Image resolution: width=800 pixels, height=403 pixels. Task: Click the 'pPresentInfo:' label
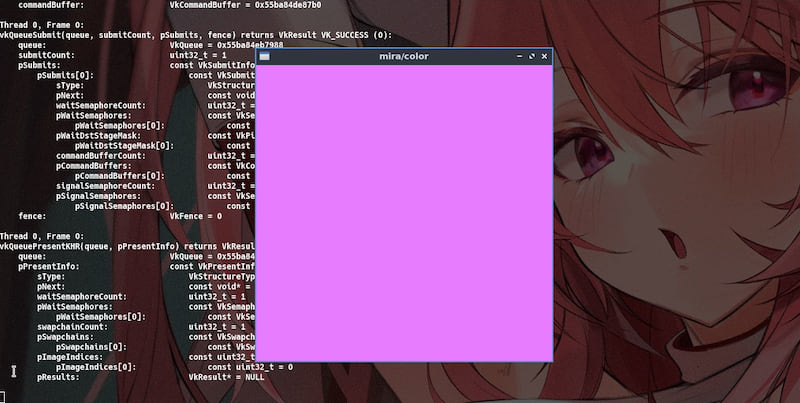(49, 267)
